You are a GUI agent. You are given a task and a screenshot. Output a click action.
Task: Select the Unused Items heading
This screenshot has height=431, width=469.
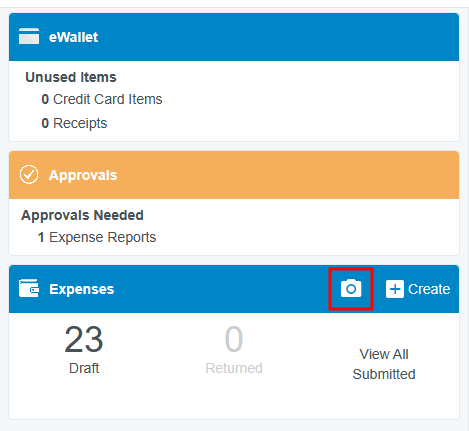71,77
